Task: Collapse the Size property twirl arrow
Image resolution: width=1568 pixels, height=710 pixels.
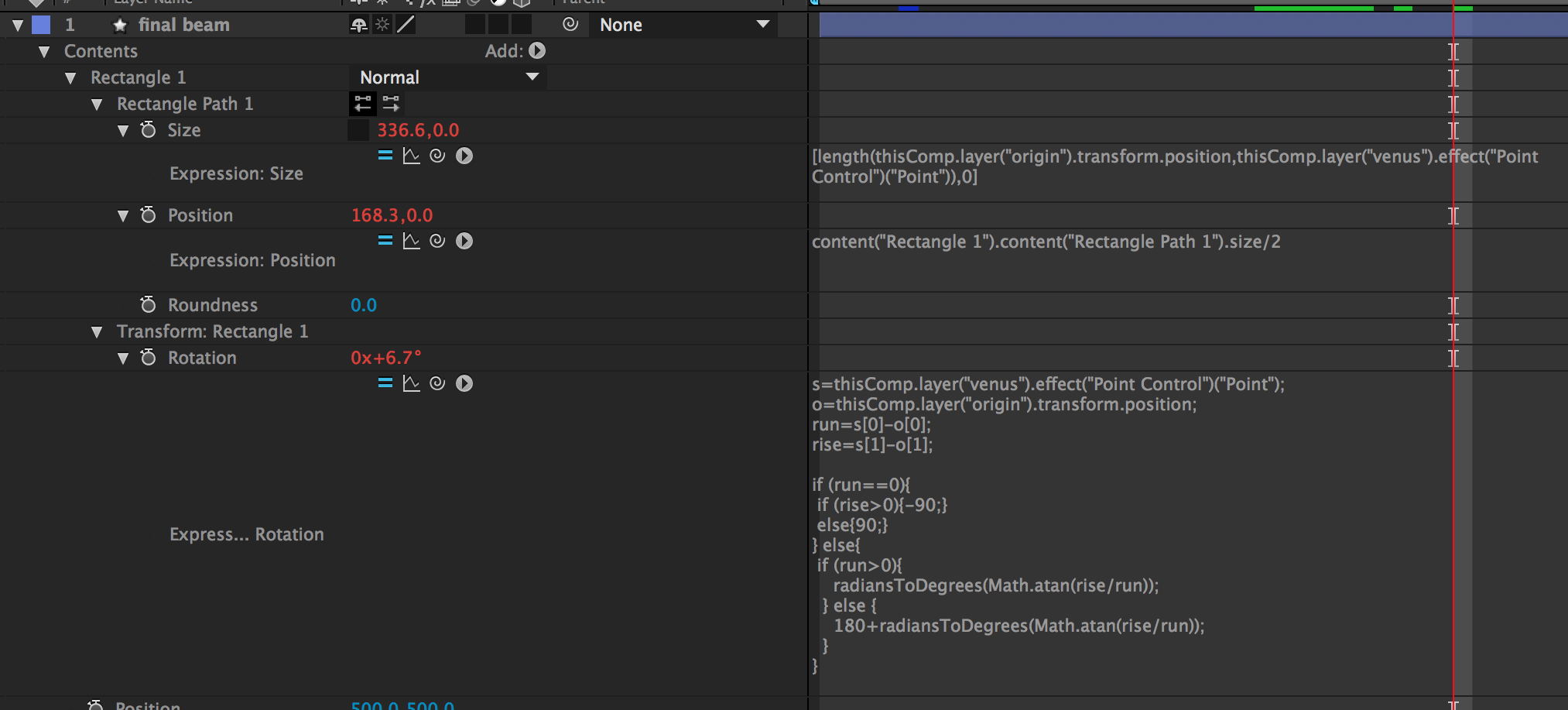Action: [123, 131]
